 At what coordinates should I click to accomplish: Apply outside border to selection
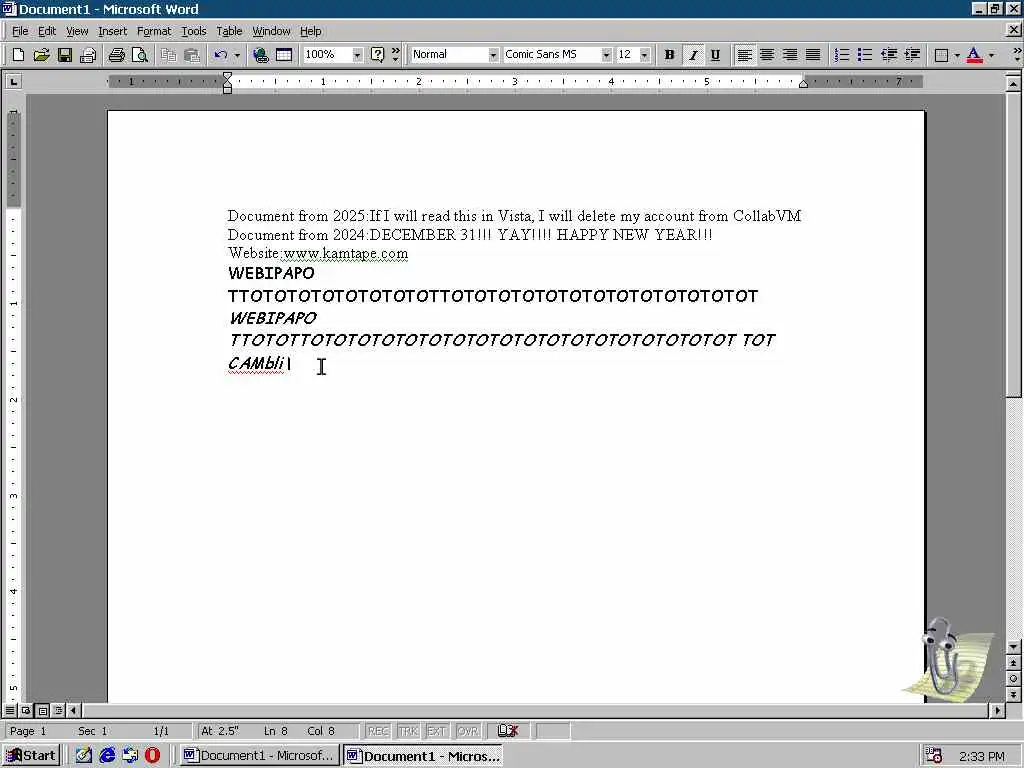[941, 55]
